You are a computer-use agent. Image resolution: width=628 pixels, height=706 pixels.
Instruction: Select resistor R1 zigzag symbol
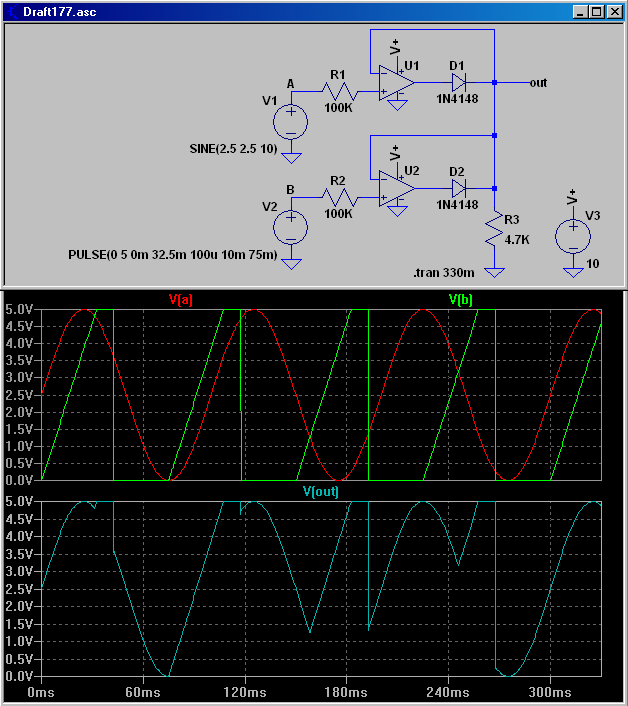[x=340, y=91]
